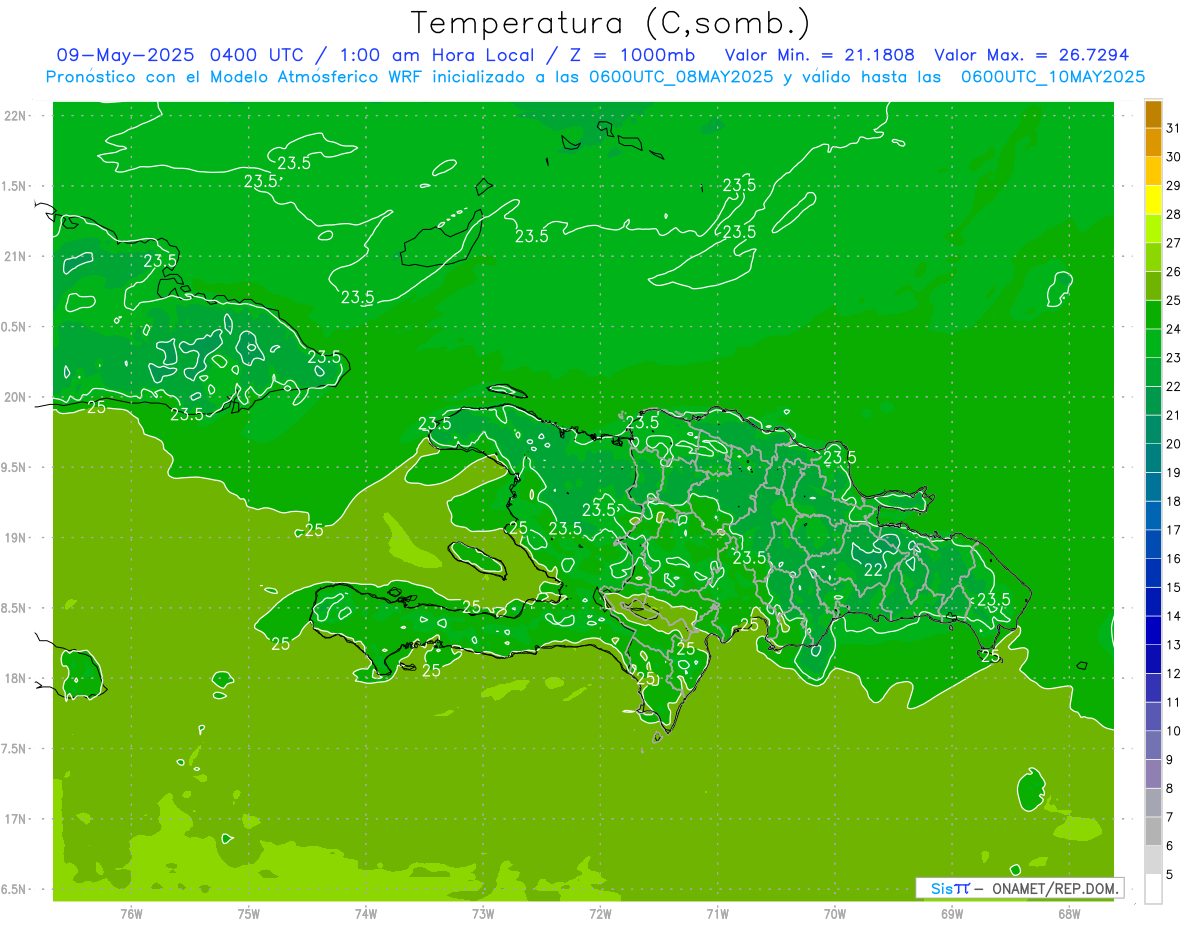Viewport: 1200px width, 927px height.
Task: Click the "72W" longitude axis label
Action: point(600,914)
